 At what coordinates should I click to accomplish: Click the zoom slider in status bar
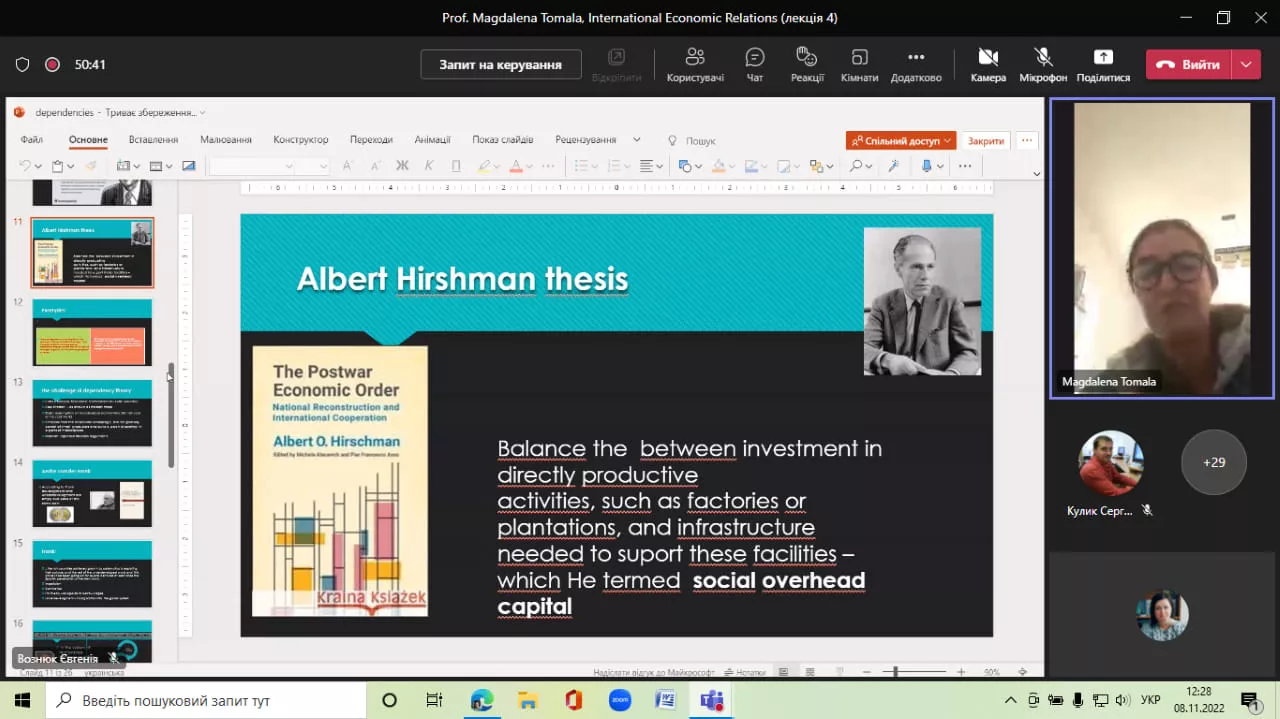(897, 673)
